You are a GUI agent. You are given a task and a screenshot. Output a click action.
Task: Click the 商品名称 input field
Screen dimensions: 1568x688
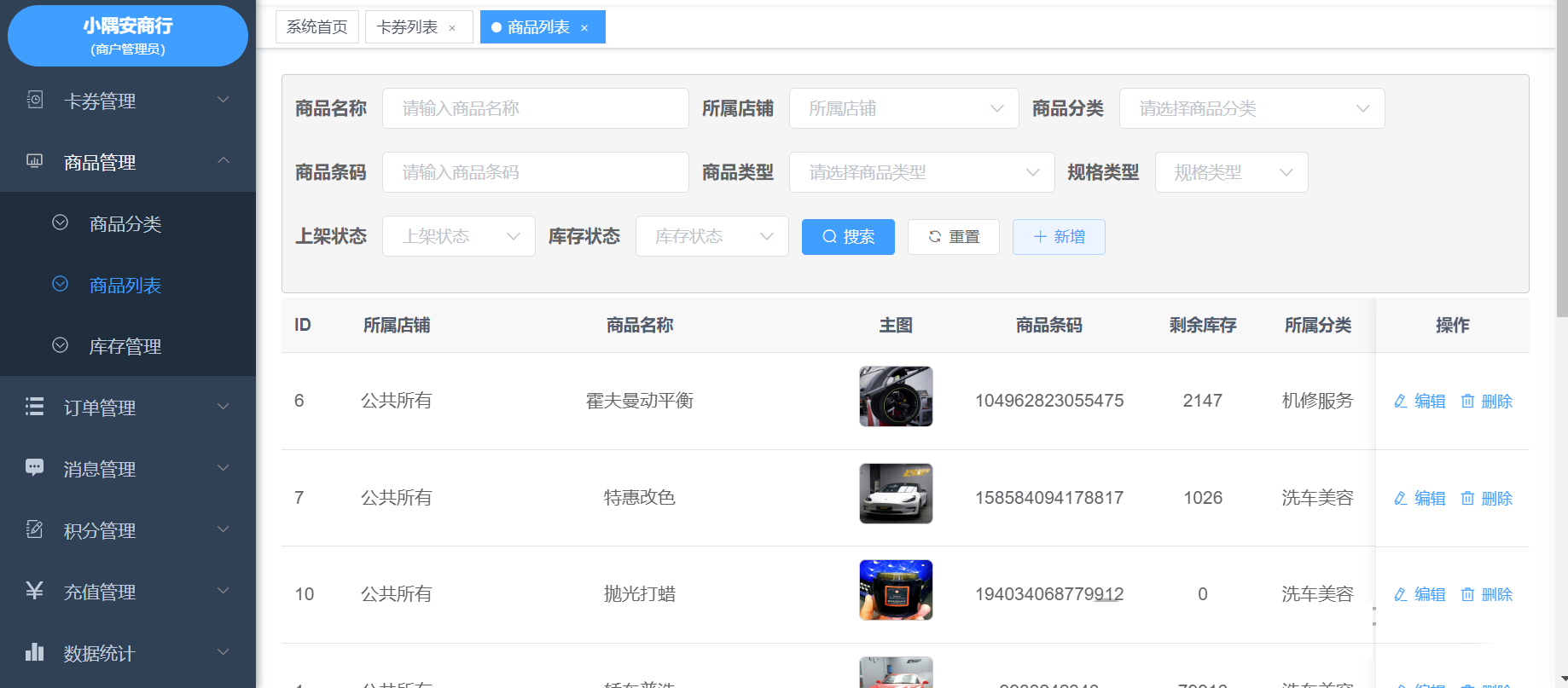(535, 108)
